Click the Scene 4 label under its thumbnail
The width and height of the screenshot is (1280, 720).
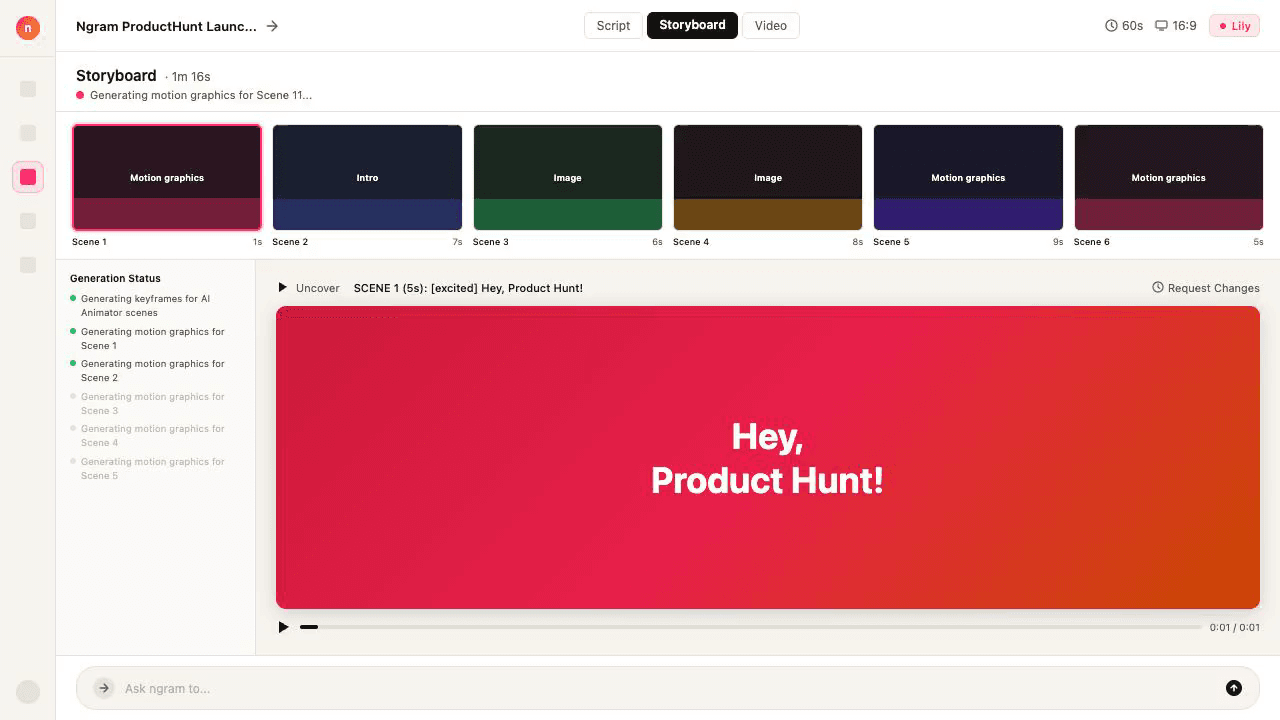[691, 242]
